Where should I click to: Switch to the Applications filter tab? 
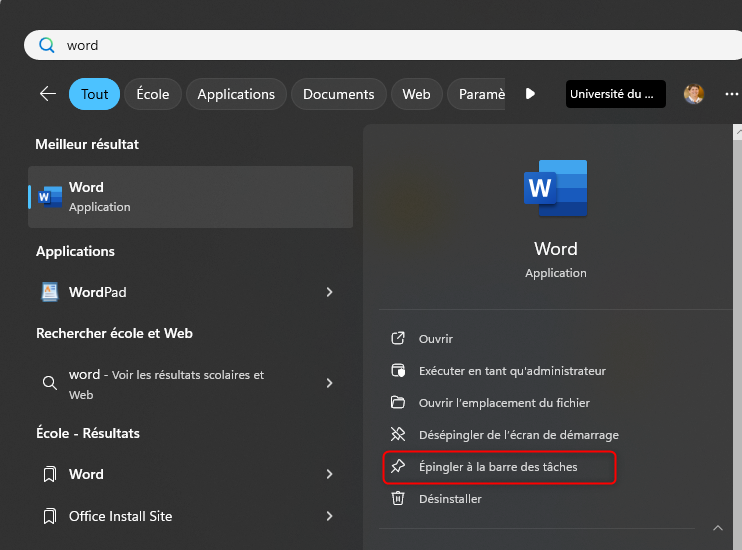pyautogui.click(x=236, y=94)
